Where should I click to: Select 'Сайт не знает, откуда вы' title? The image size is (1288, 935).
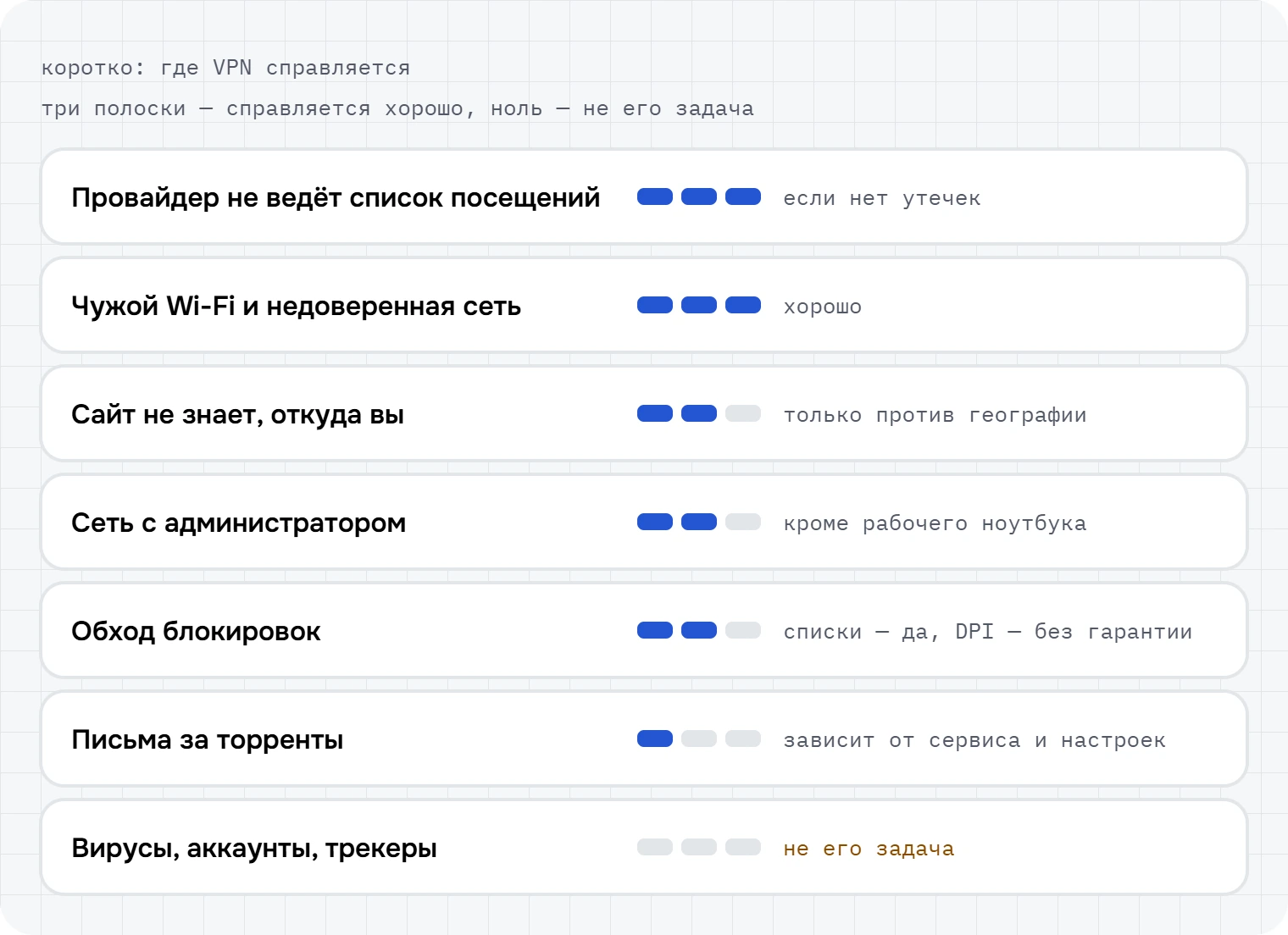point(238,414)
